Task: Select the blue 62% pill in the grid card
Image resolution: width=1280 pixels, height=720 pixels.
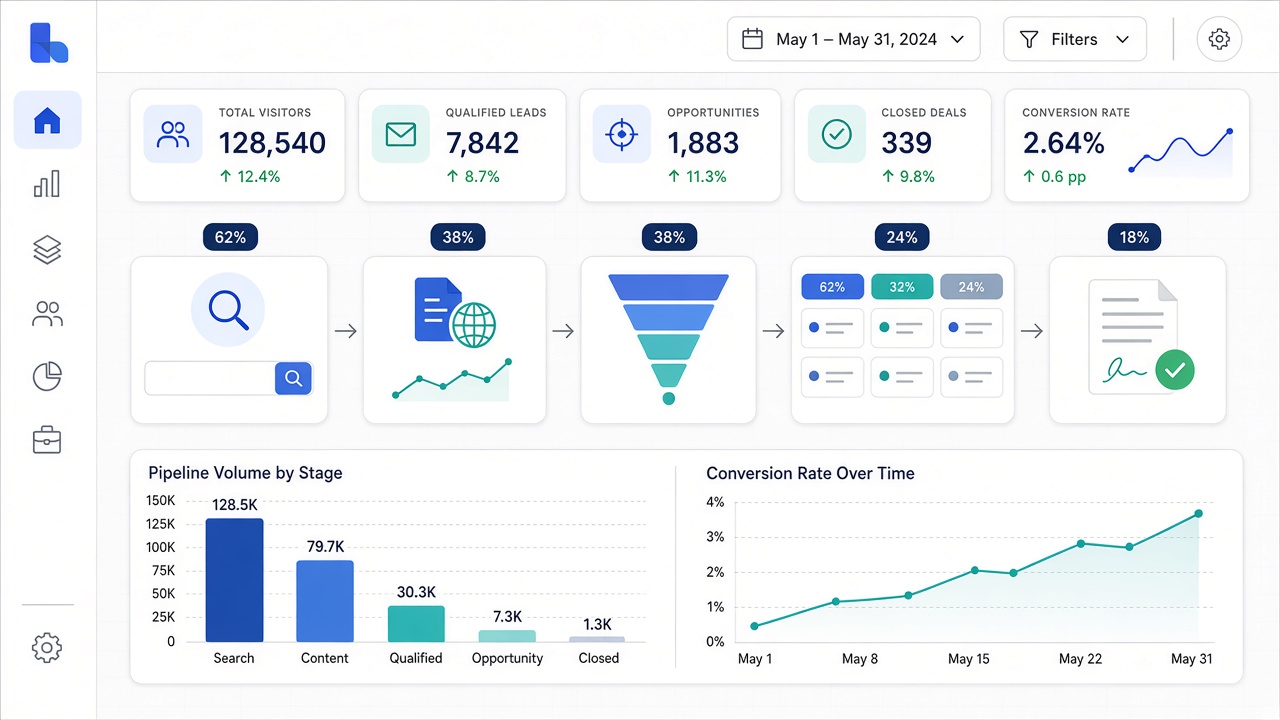Action: pyautogui.click(x=832, y=287)
